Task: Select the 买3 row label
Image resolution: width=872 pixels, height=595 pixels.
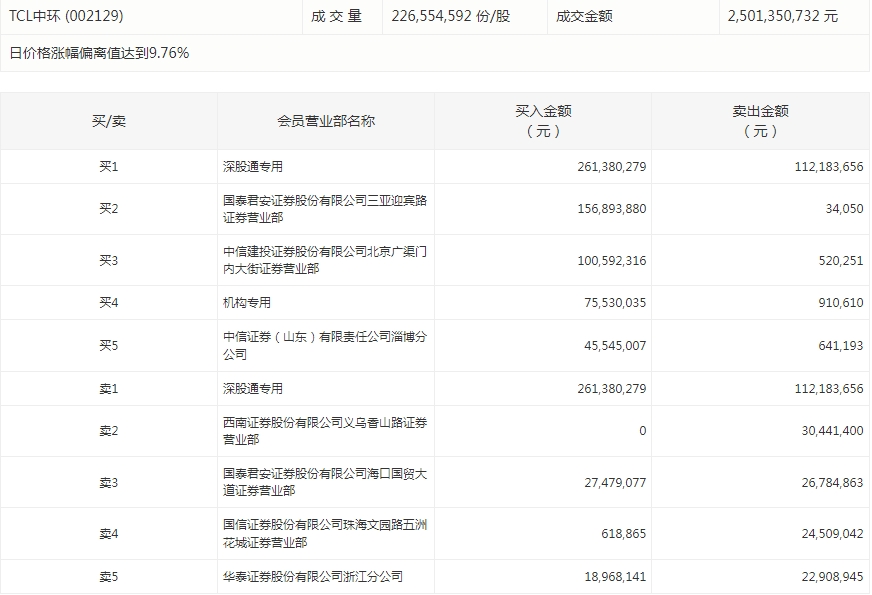Action: pos(109,260)
